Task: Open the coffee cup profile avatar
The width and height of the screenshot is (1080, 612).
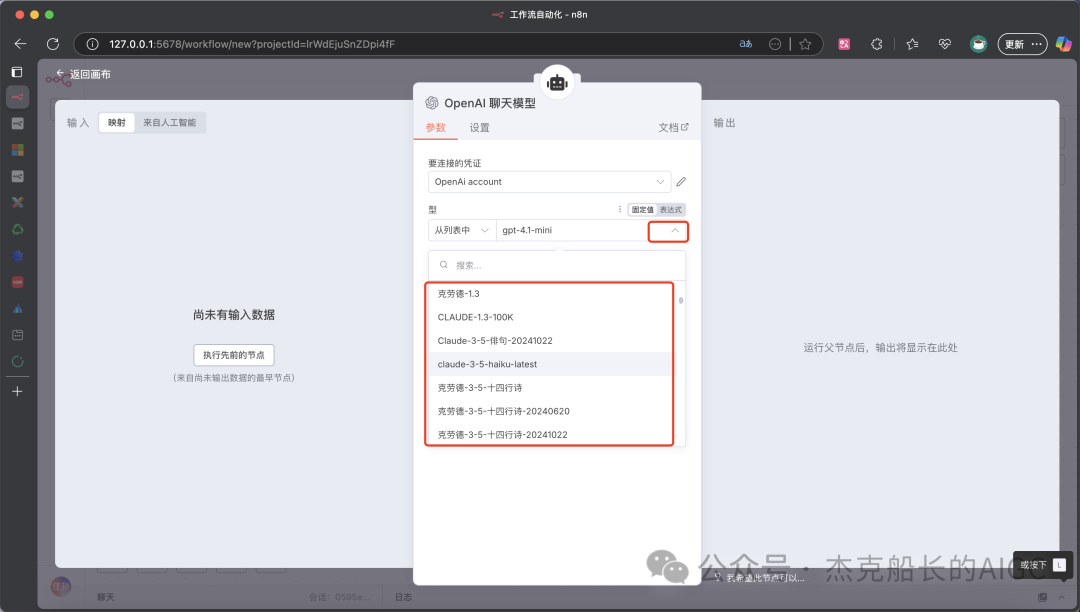Action: (x=978, y=44)
